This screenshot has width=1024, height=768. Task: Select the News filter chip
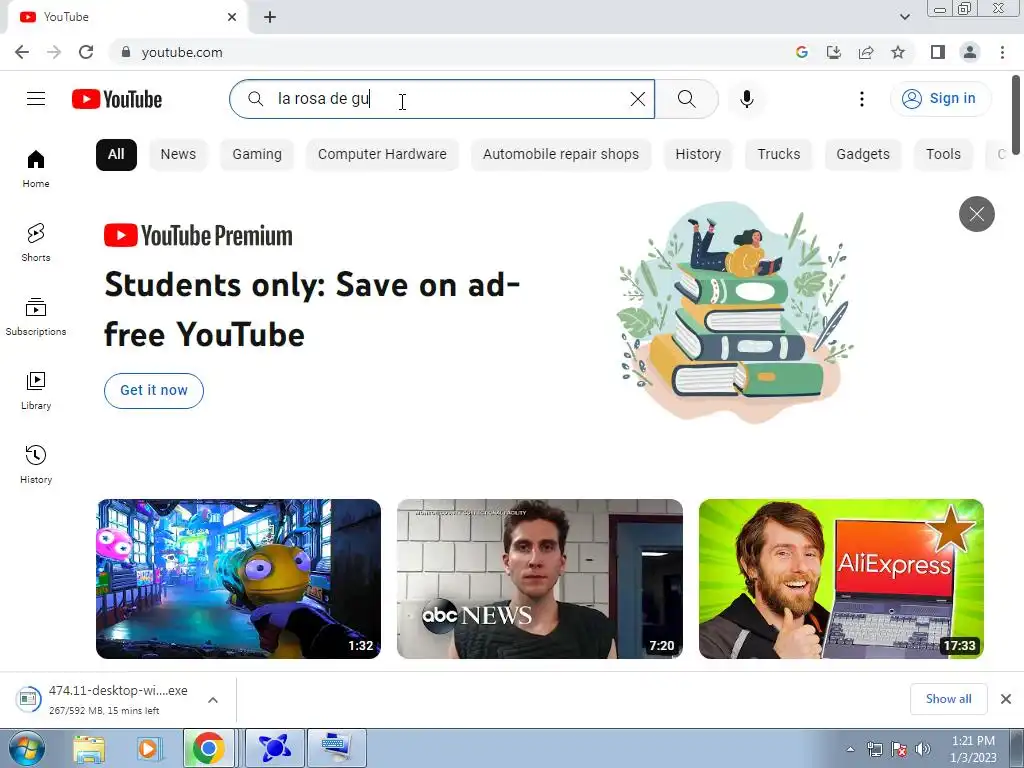(178, 155)
